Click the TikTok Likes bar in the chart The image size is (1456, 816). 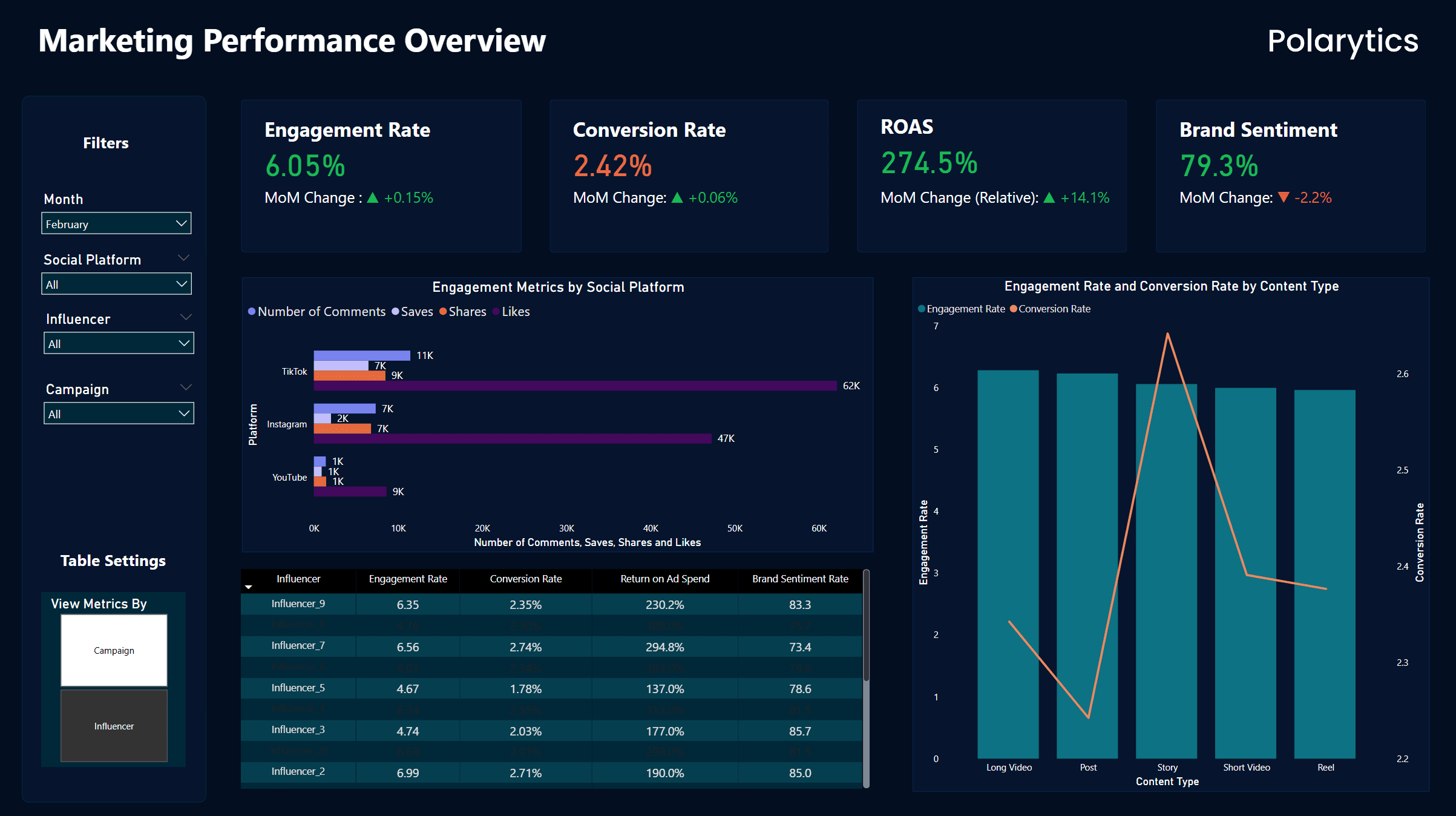tap(575, 385)
